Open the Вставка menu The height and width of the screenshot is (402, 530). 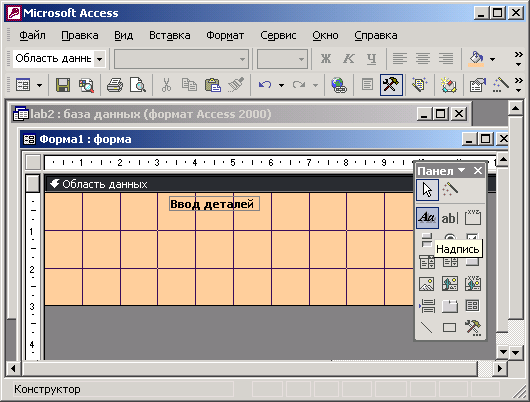click(x=170, y=35)
